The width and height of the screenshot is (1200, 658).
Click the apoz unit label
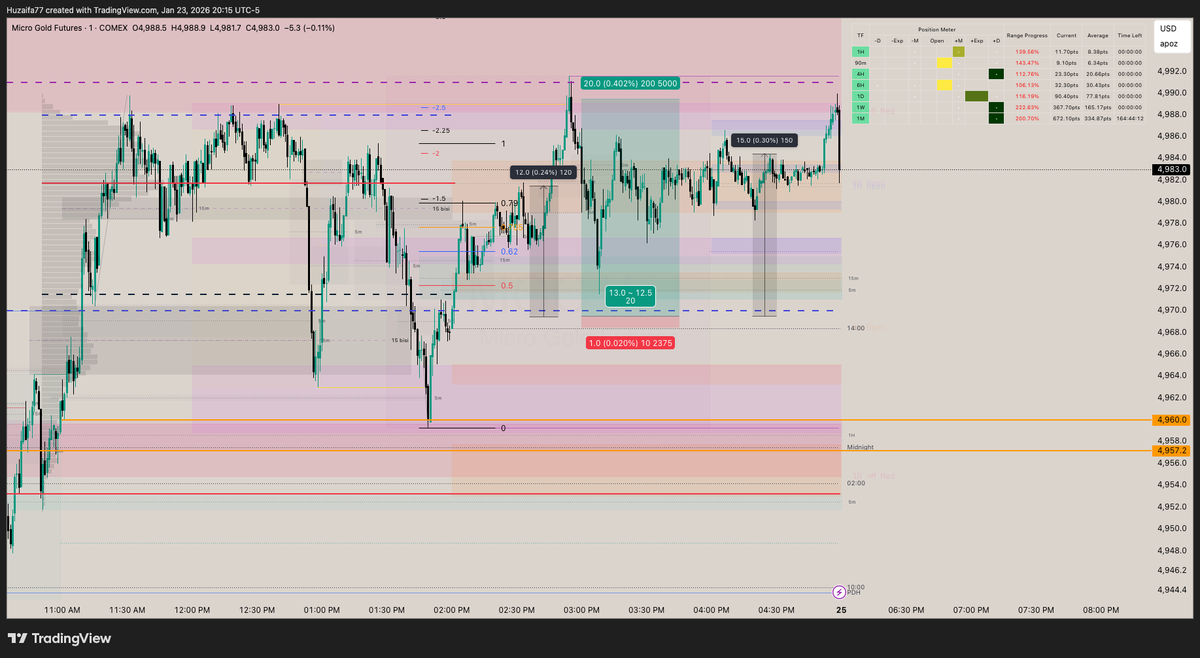pos(1169,44)
